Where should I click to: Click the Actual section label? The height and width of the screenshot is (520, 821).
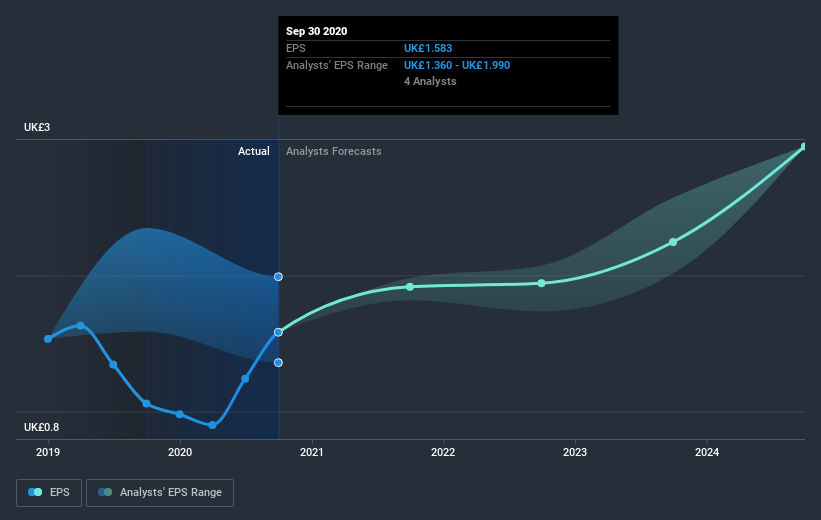point(254,151)
